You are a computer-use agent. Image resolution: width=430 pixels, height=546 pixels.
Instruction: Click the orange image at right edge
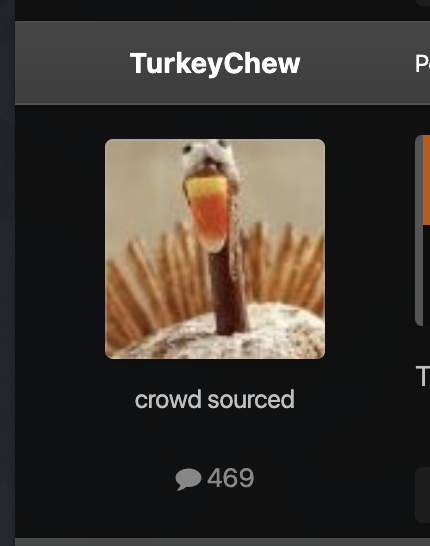click(x=426, y=180)
